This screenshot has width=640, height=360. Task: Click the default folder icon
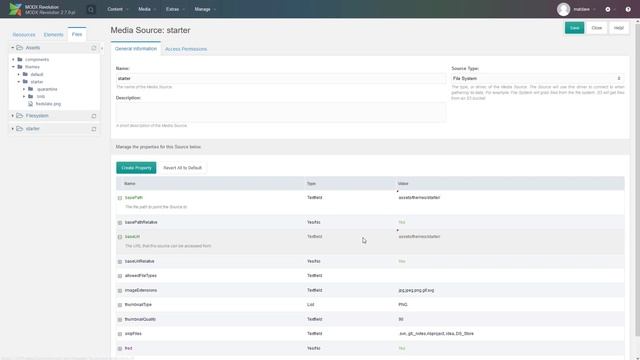pos(25,74)
